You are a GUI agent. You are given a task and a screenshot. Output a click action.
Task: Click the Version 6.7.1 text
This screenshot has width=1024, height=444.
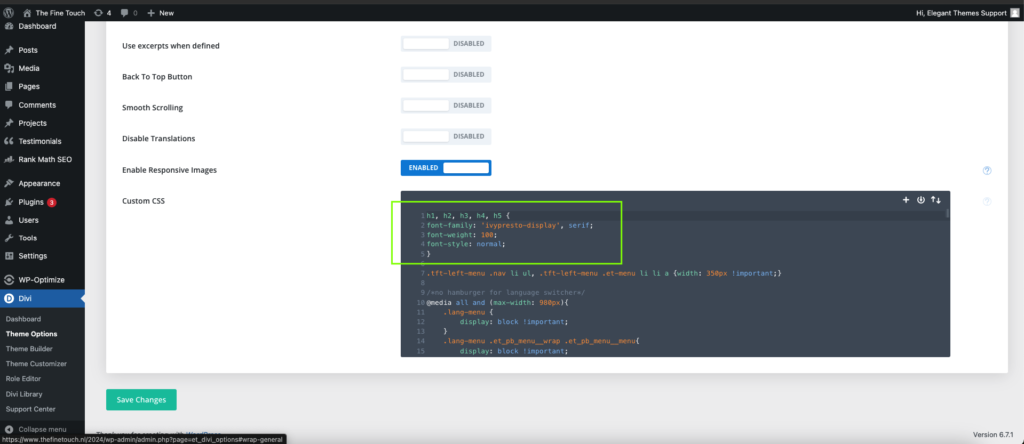[993, 435]
